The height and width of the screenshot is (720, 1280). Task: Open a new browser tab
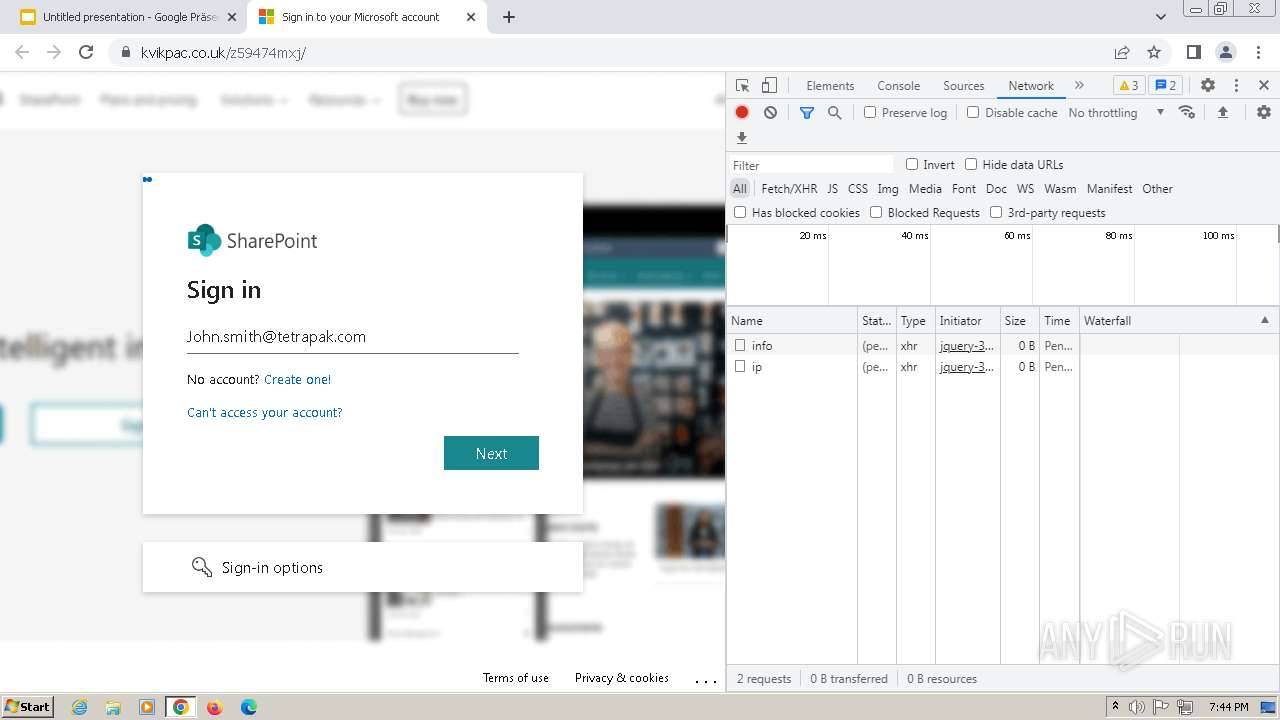coord(509,17)
